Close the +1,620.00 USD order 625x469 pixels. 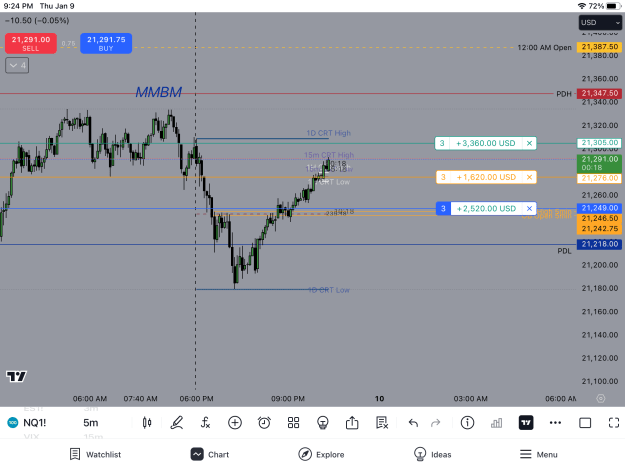(x=529, y=177)
